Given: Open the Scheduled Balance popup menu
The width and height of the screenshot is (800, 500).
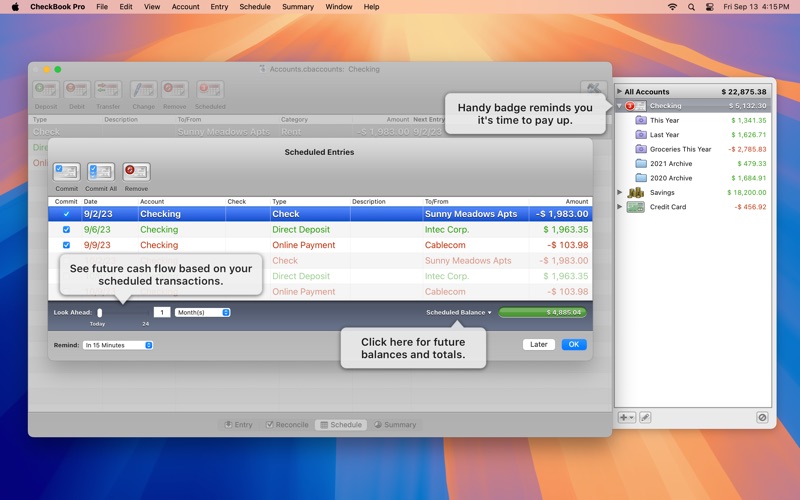Looking at the screenshot, I should [x=459, y=312].
